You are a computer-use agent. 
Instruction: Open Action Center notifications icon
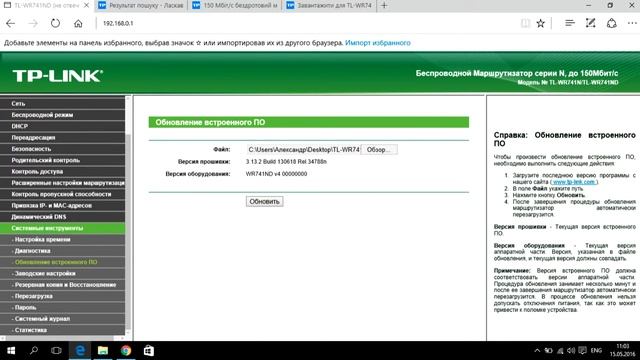tap(582, 351)
